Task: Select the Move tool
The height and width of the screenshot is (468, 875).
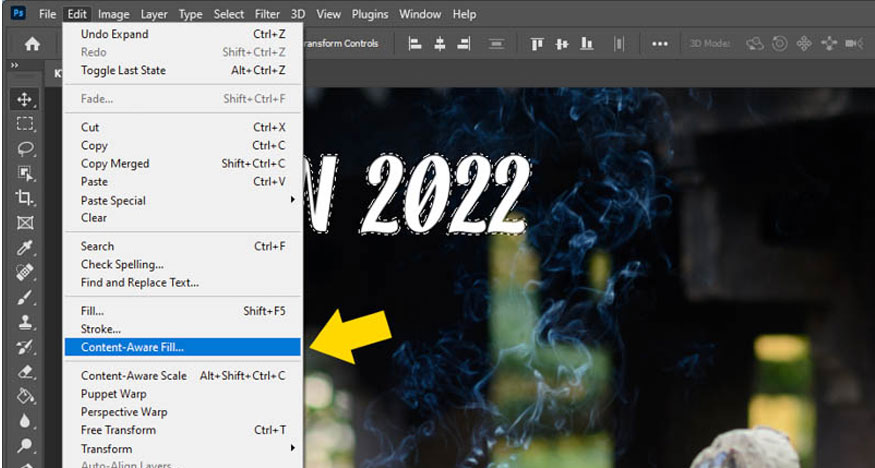Action: point(25,100)
